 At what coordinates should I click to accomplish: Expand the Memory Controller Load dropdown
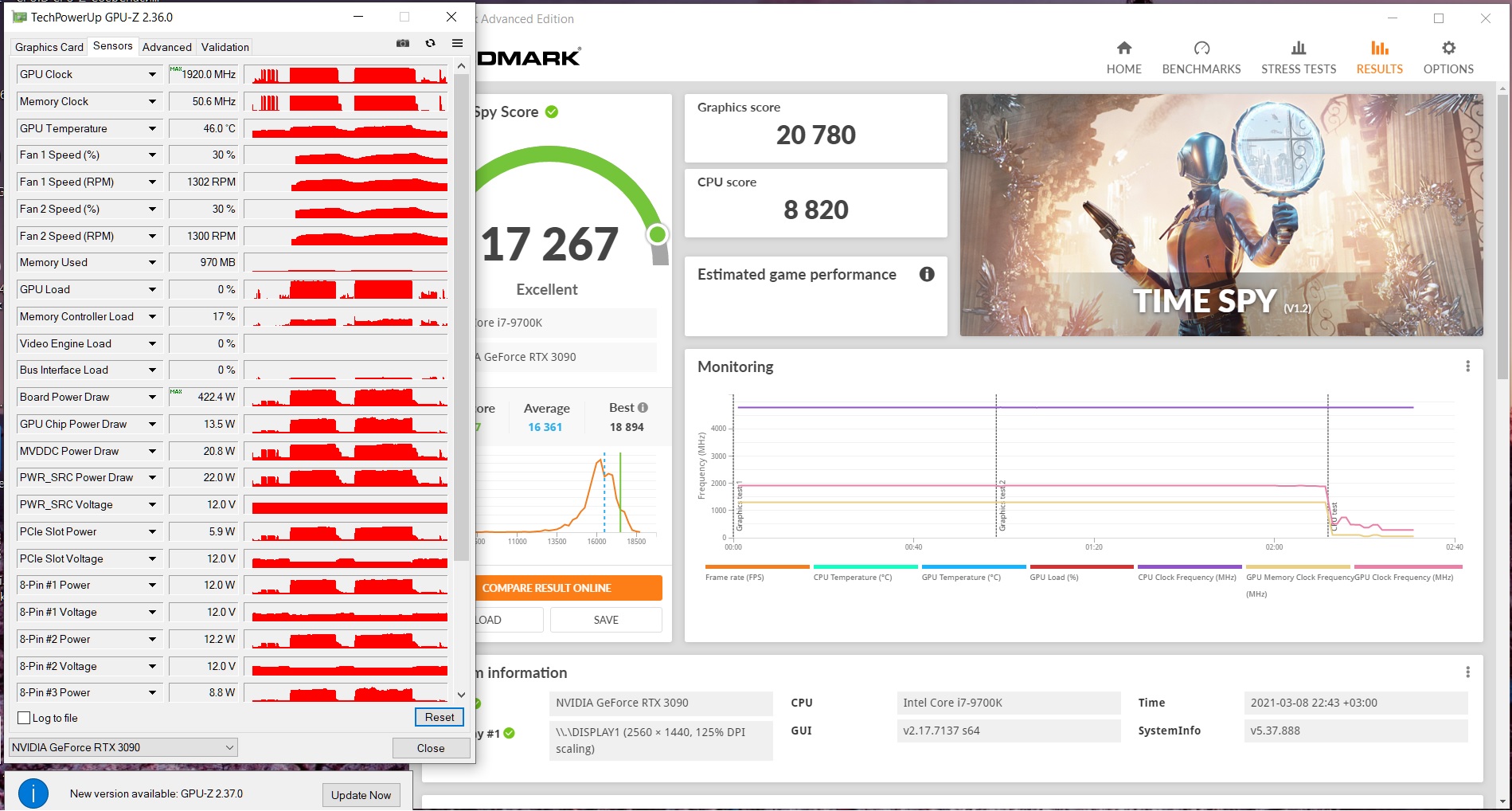point(152,317)
